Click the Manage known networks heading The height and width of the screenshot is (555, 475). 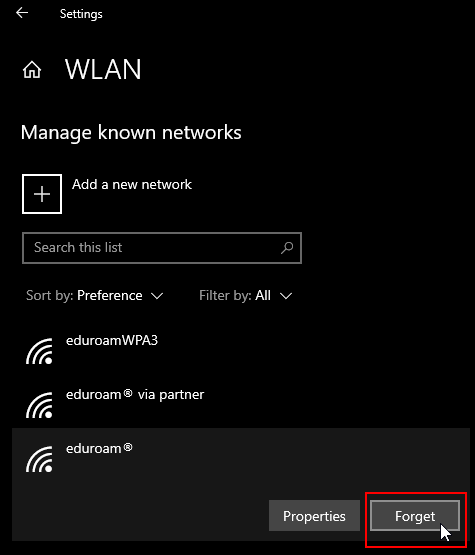(x=131, y=133)
